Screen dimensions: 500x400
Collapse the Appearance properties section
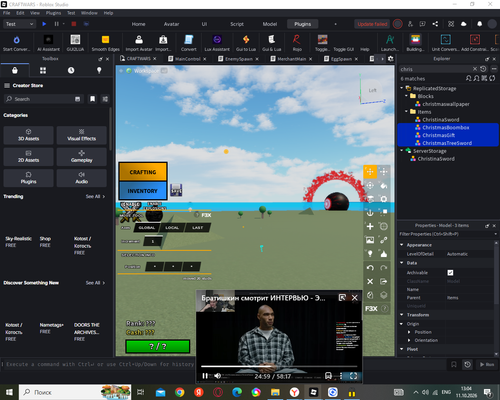(402, 245)
